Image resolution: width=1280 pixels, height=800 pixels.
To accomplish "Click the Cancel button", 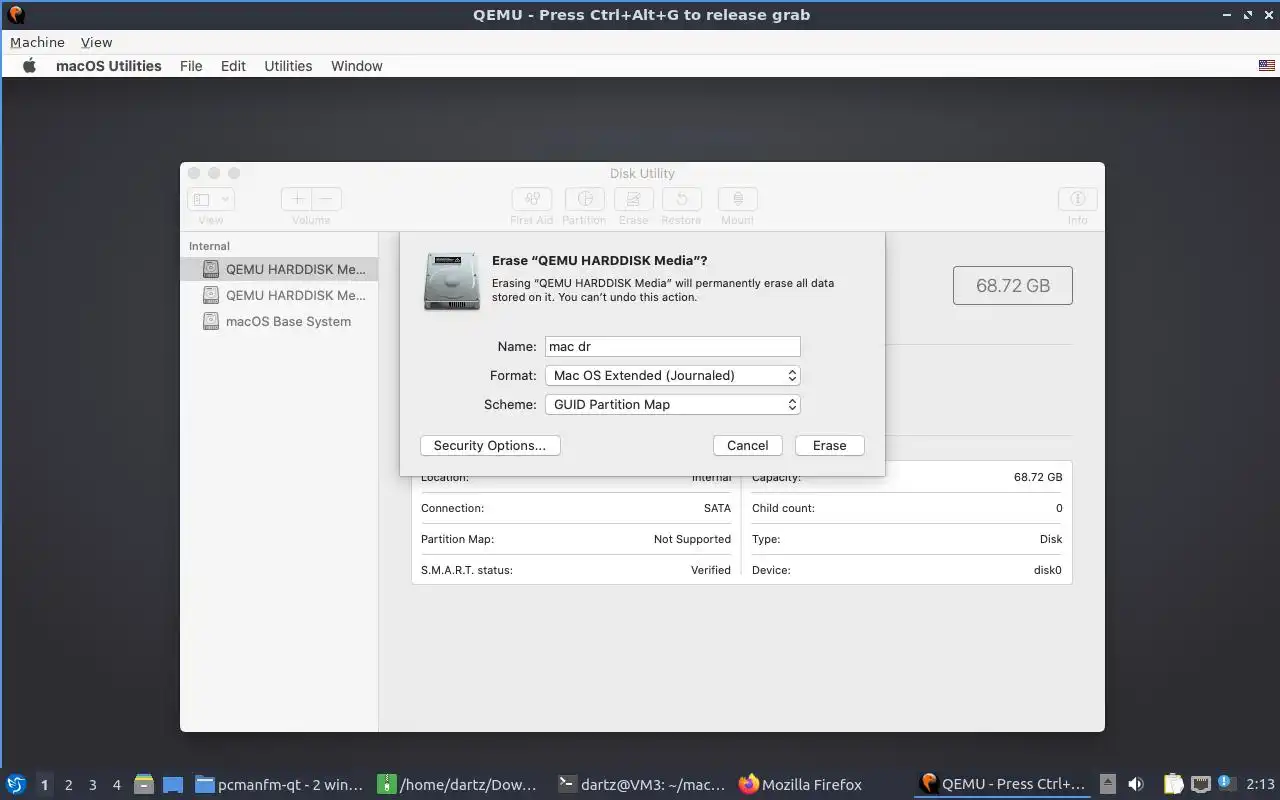I will pyautogui.click(x=747, y=445).
